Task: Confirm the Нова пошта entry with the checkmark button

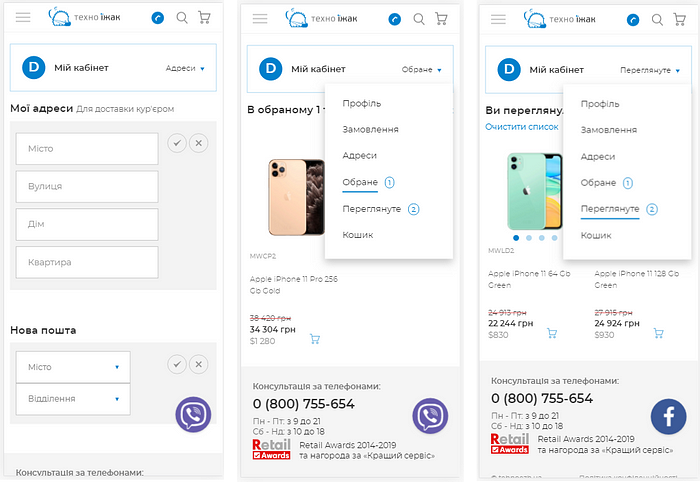Action: coord(177,365)
